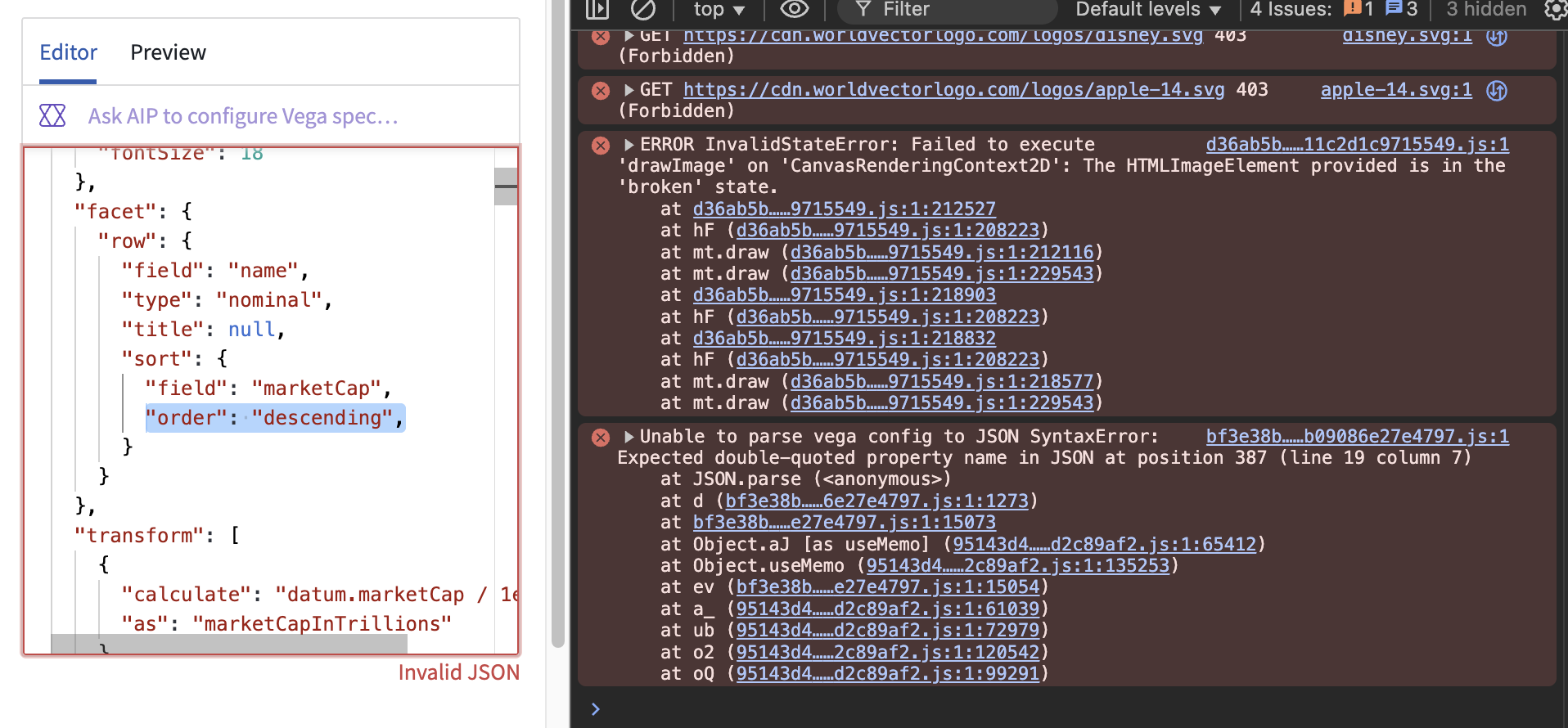Screen dimensions: 1568x728
Task: Click the "title": null line
Action: (x=203, y=330)
